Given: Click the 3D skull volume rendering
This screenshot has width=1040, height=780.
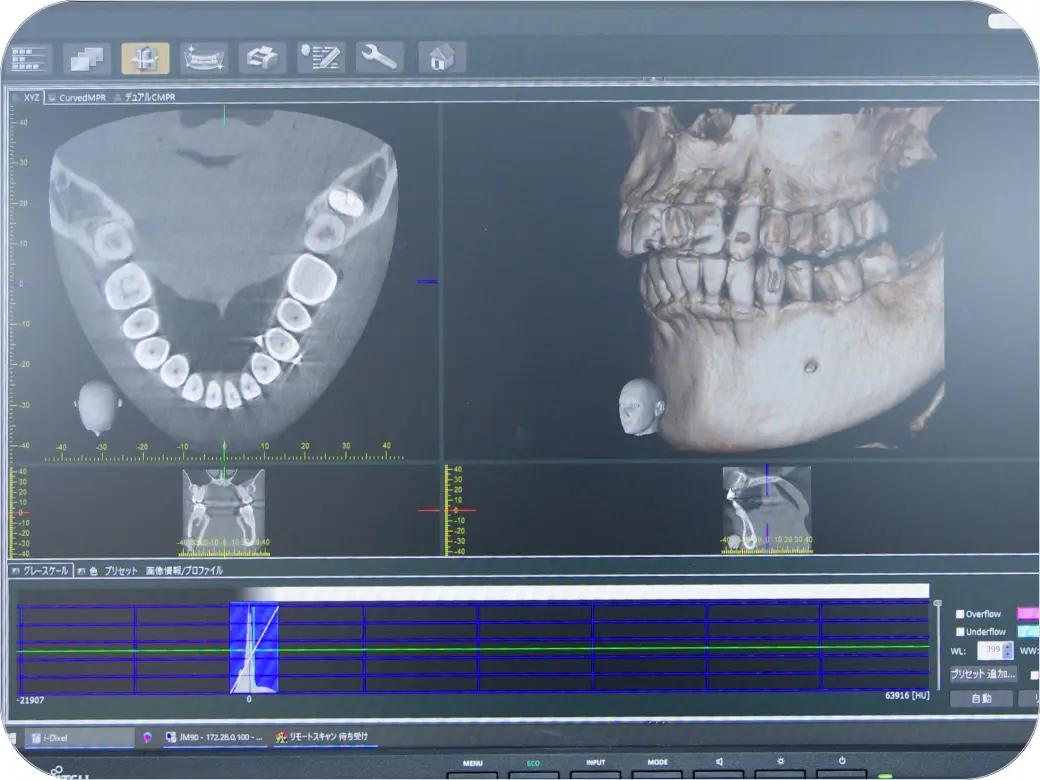Looking at the screenshot, I should [x=781, y=279].
